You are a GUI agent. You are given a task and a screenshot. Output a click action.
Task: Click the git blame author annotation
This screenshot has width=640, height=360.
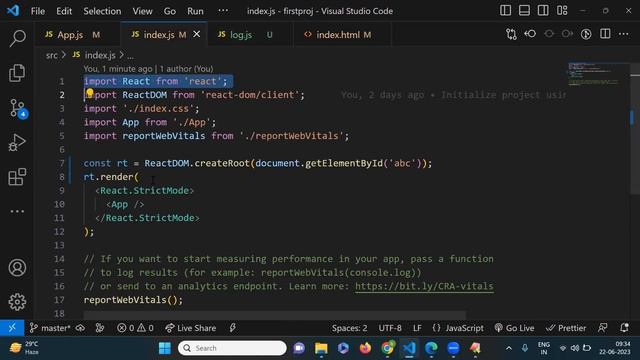(x=148, y=69)
